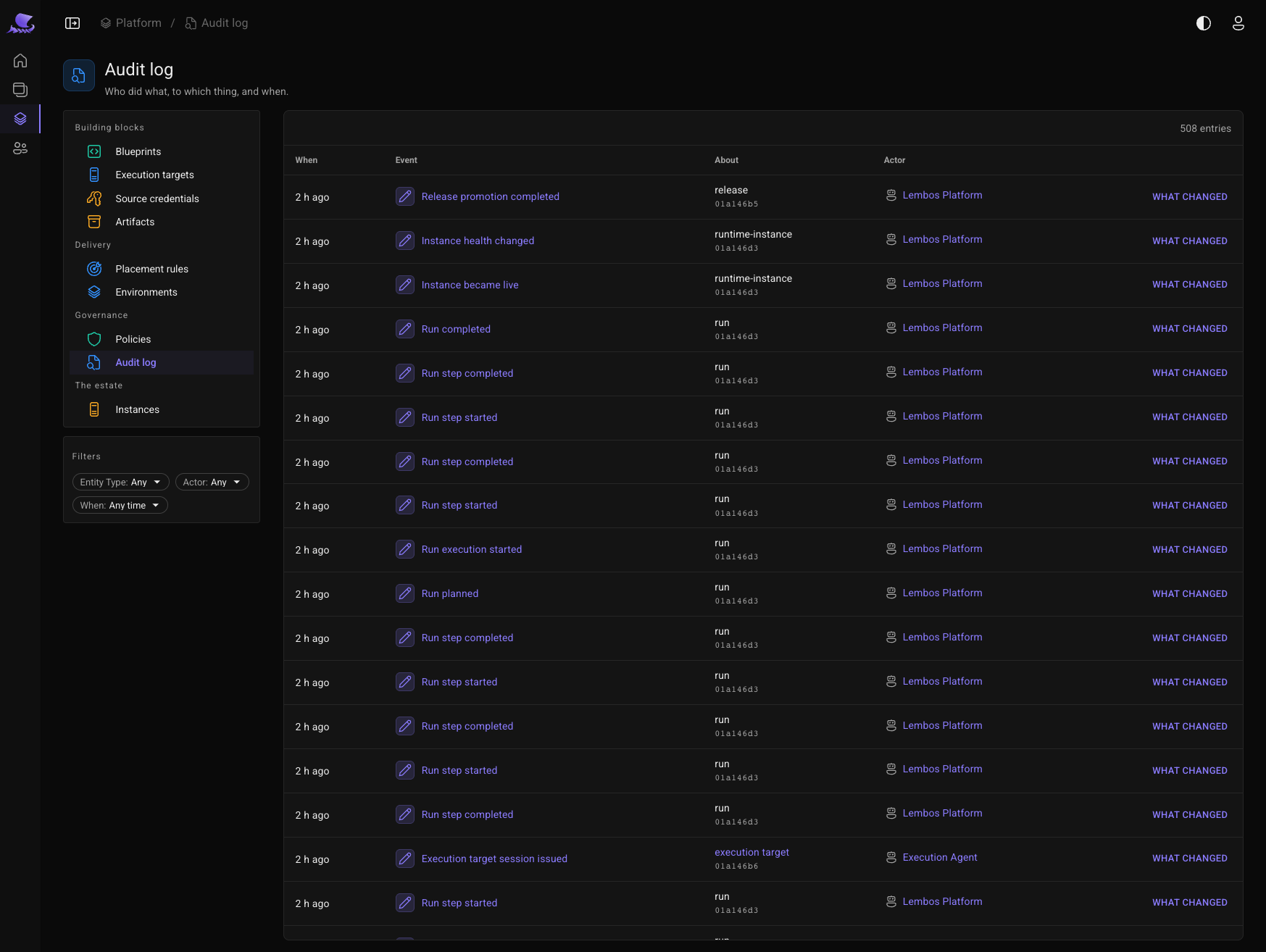Open the stacked windows rail icon

20,90
